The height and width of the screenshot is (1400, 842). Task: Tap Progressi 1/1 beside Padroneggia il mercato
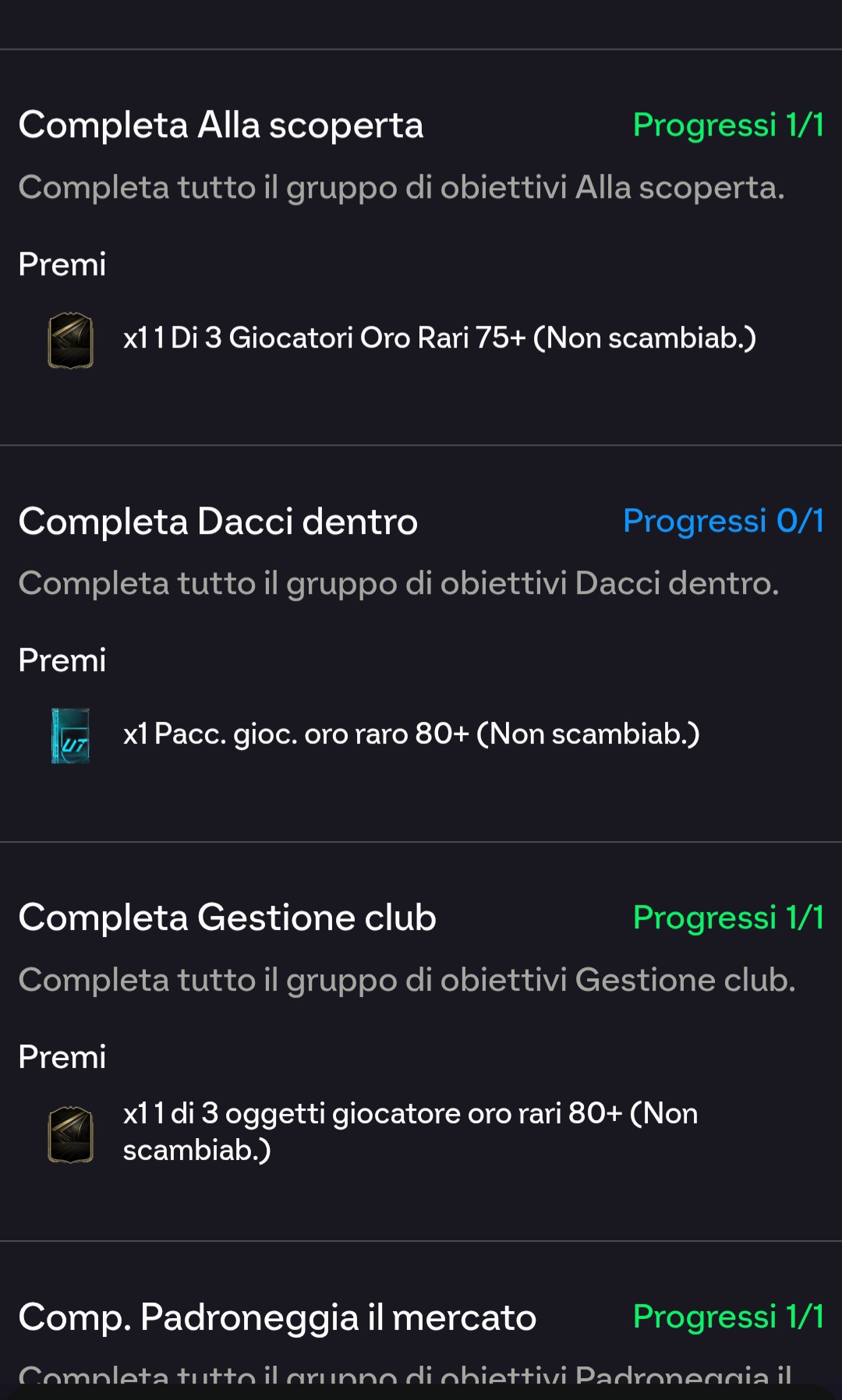pyautogui.click(x=728, y=1317)
